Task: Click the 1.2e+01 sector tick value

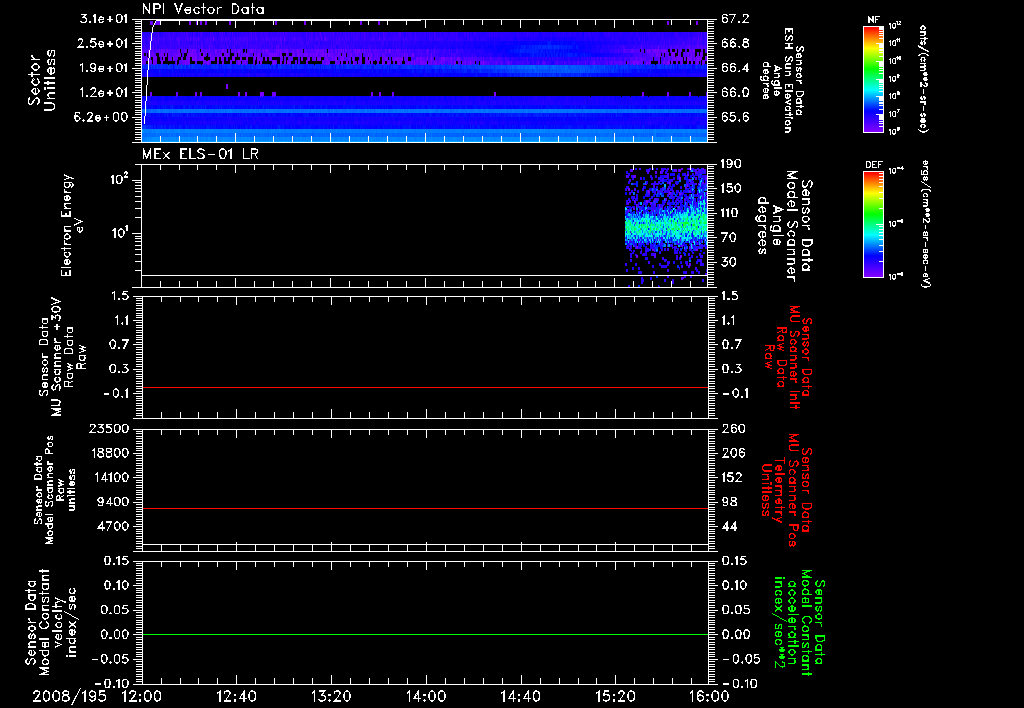Action: pos(103,93)
